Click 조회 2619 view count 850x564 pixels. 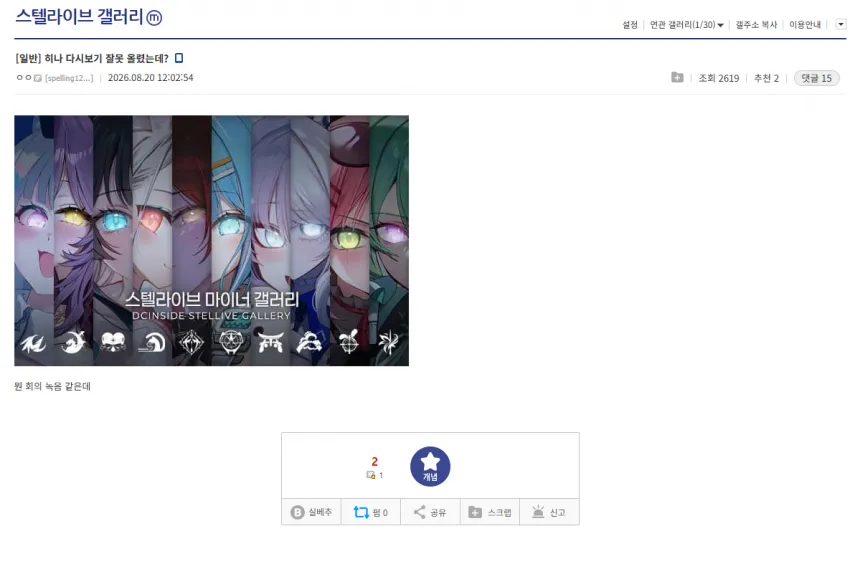tap(718, 78)
